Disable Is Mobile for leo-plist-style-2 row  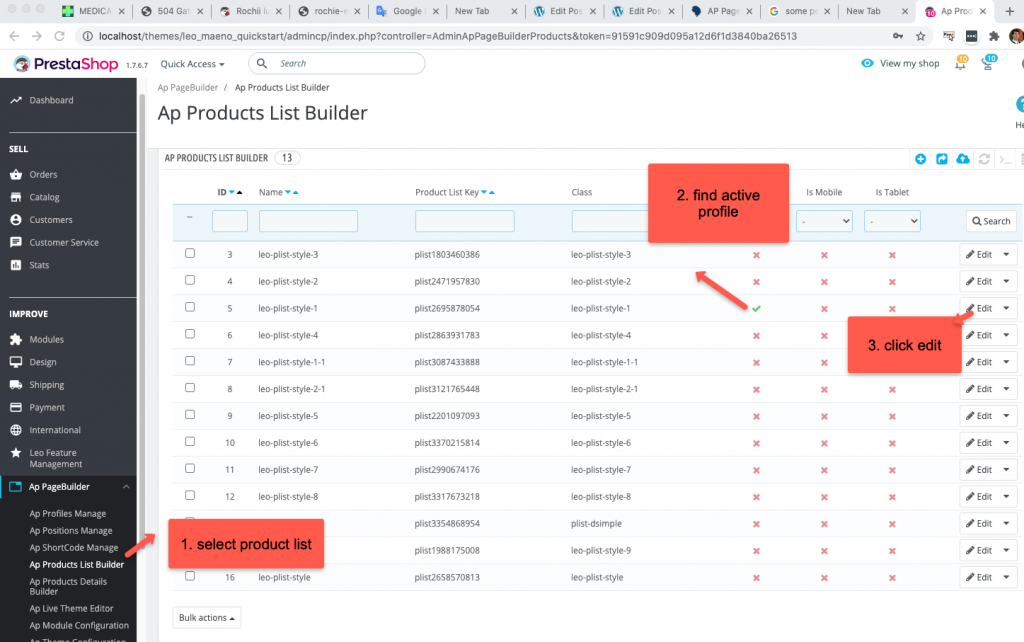[824, 281]
